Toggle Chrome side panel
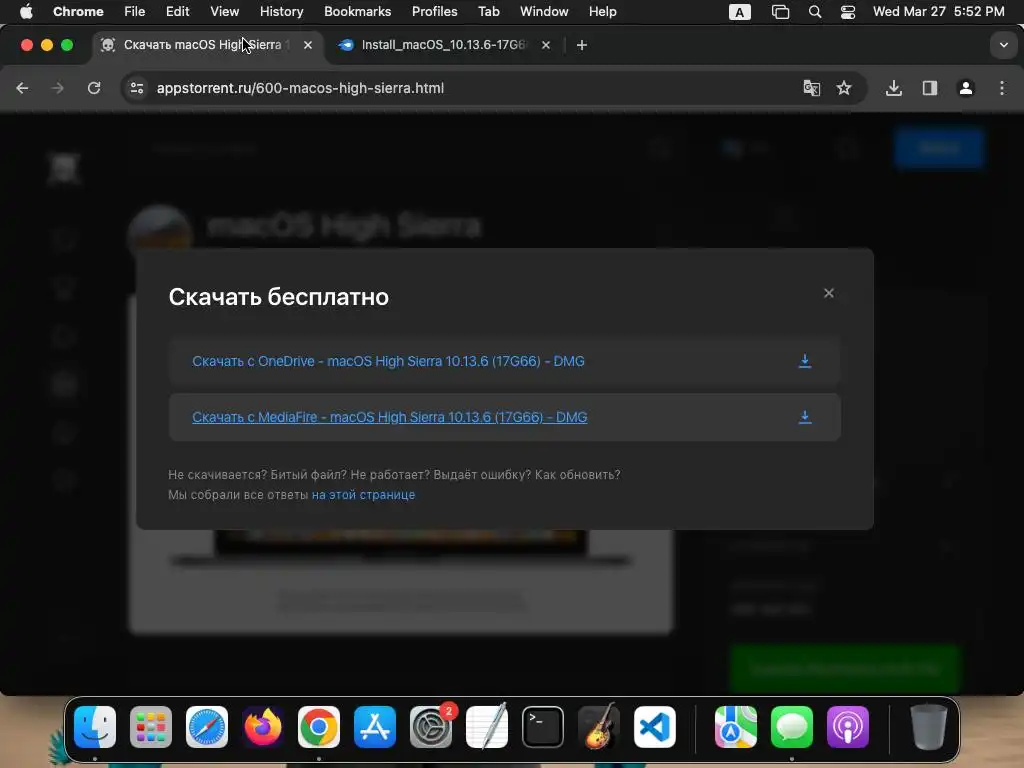The image size is (1024, 768). tap(929, 88)
